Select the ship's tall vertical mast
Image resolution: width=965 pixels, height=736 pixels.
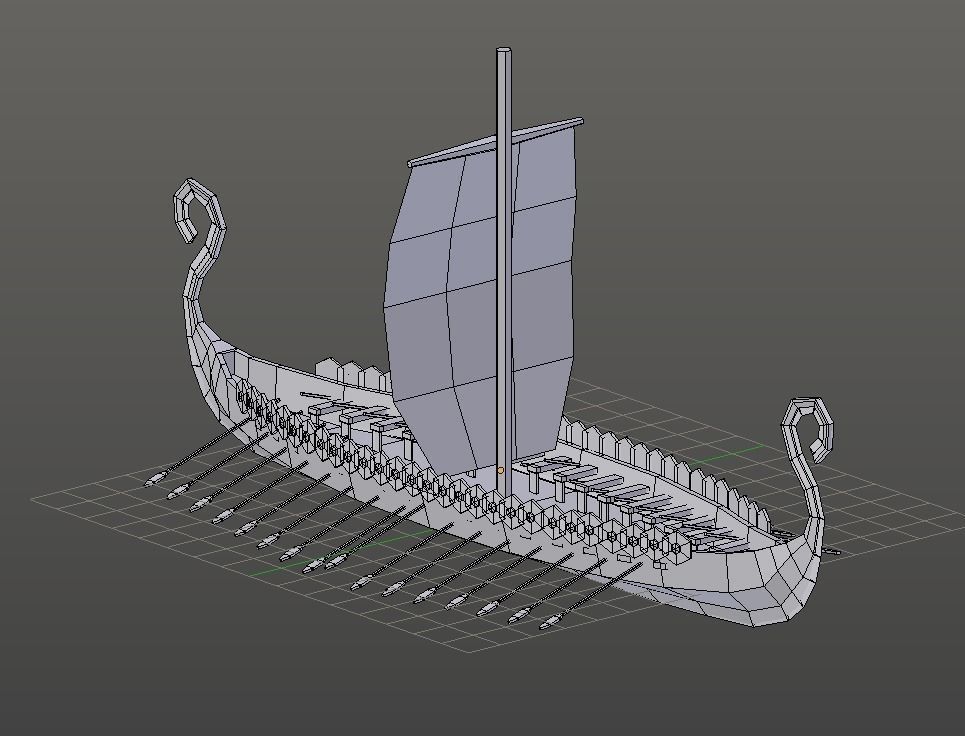pyautogui.click(x=504, y=271)
